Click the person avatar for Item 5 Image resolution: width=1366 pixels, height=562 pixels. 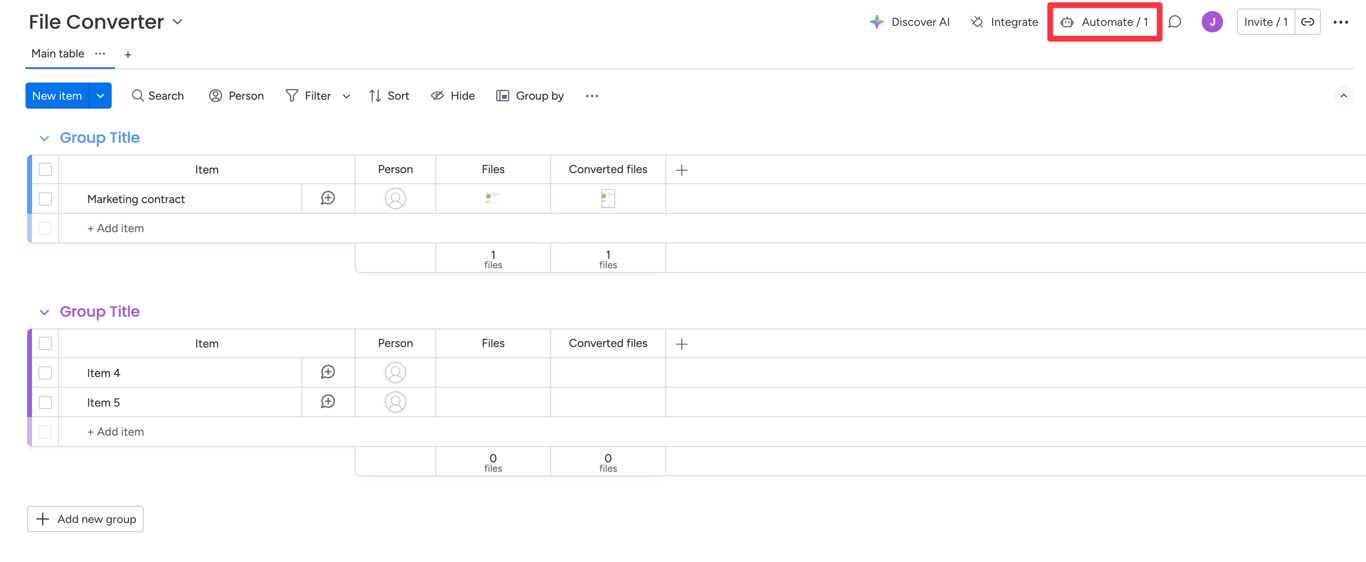(395, 402)
